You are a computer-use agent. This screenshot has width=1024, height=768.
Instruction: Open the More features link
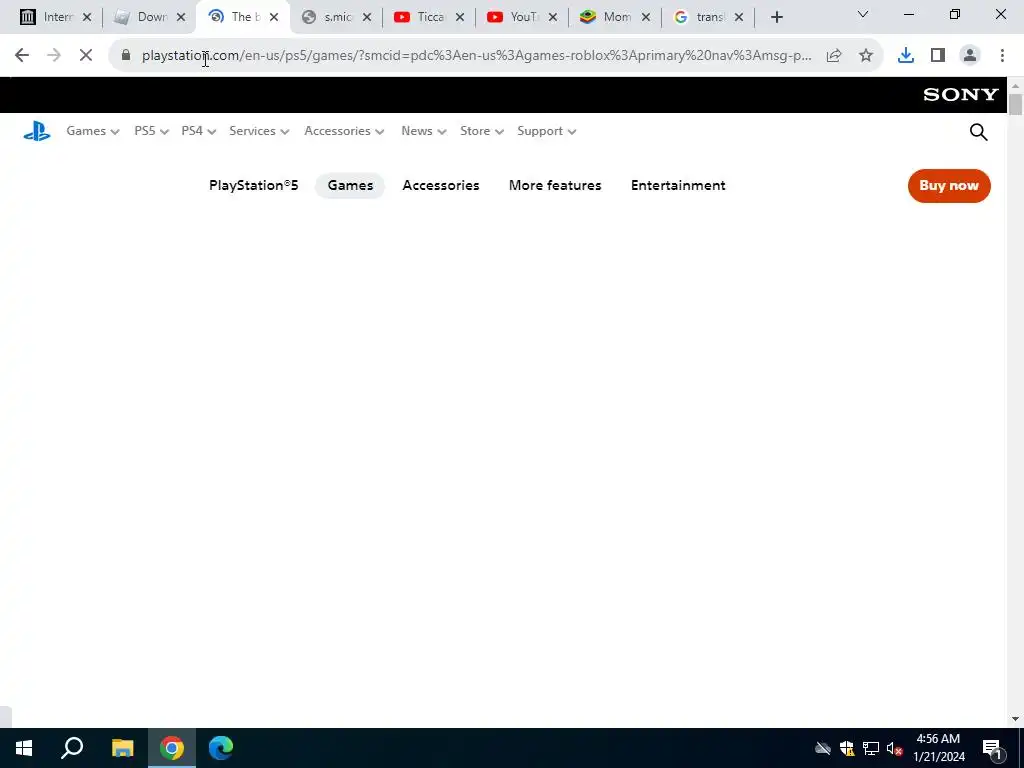555,185
